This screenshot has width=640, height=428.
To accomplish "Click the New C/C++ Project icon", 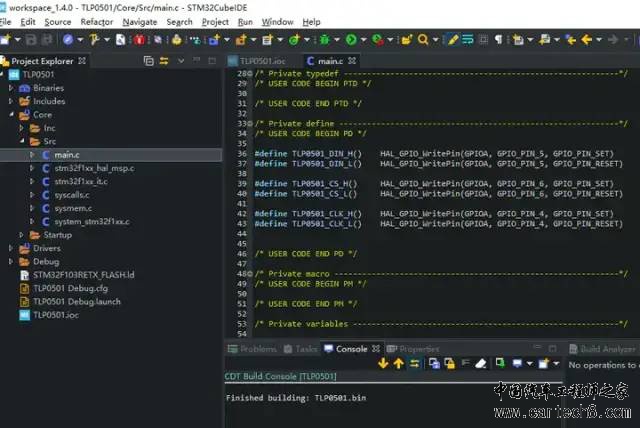I will [x=214, y=40].
